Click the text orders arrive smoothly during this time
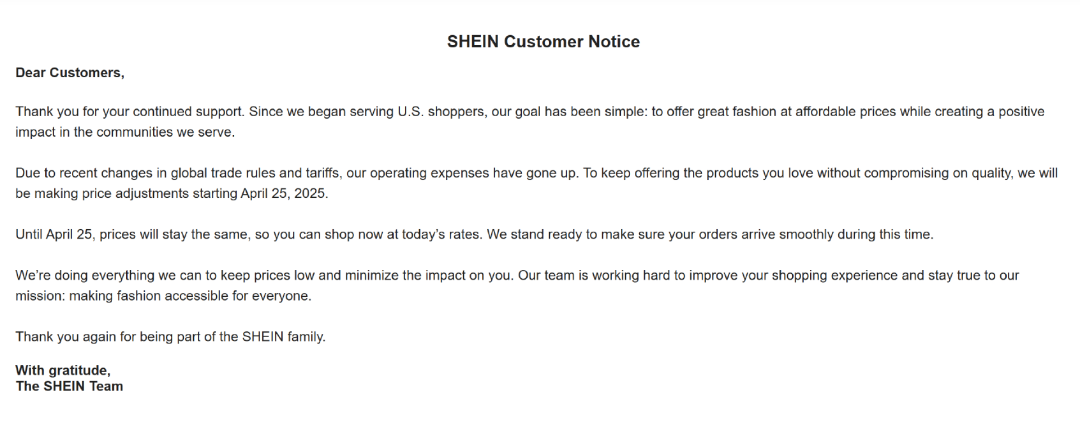This screenshot has width=1080, height=427. [816, 234]
